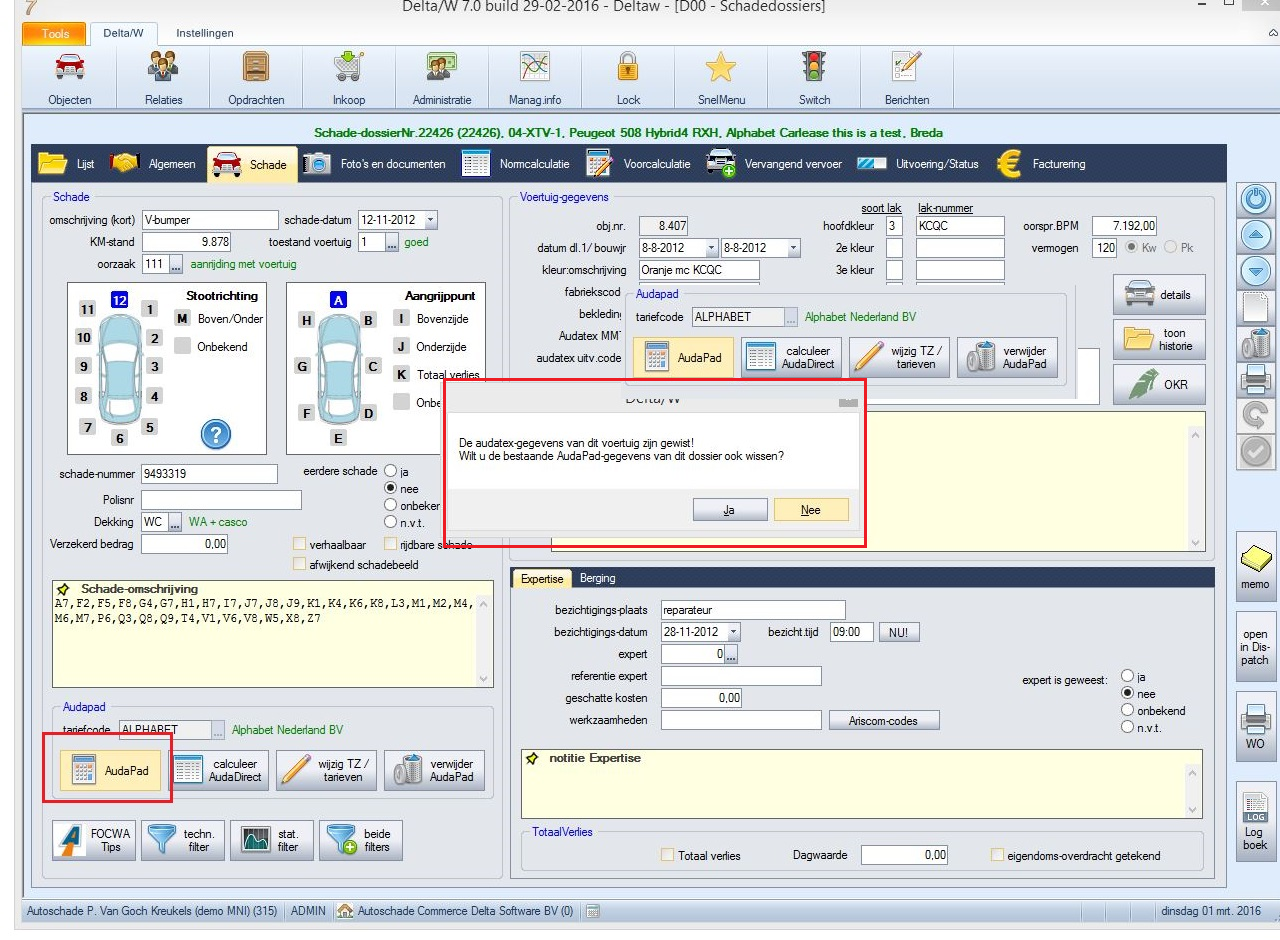Click Nee in the dialog

coord(811,510)
